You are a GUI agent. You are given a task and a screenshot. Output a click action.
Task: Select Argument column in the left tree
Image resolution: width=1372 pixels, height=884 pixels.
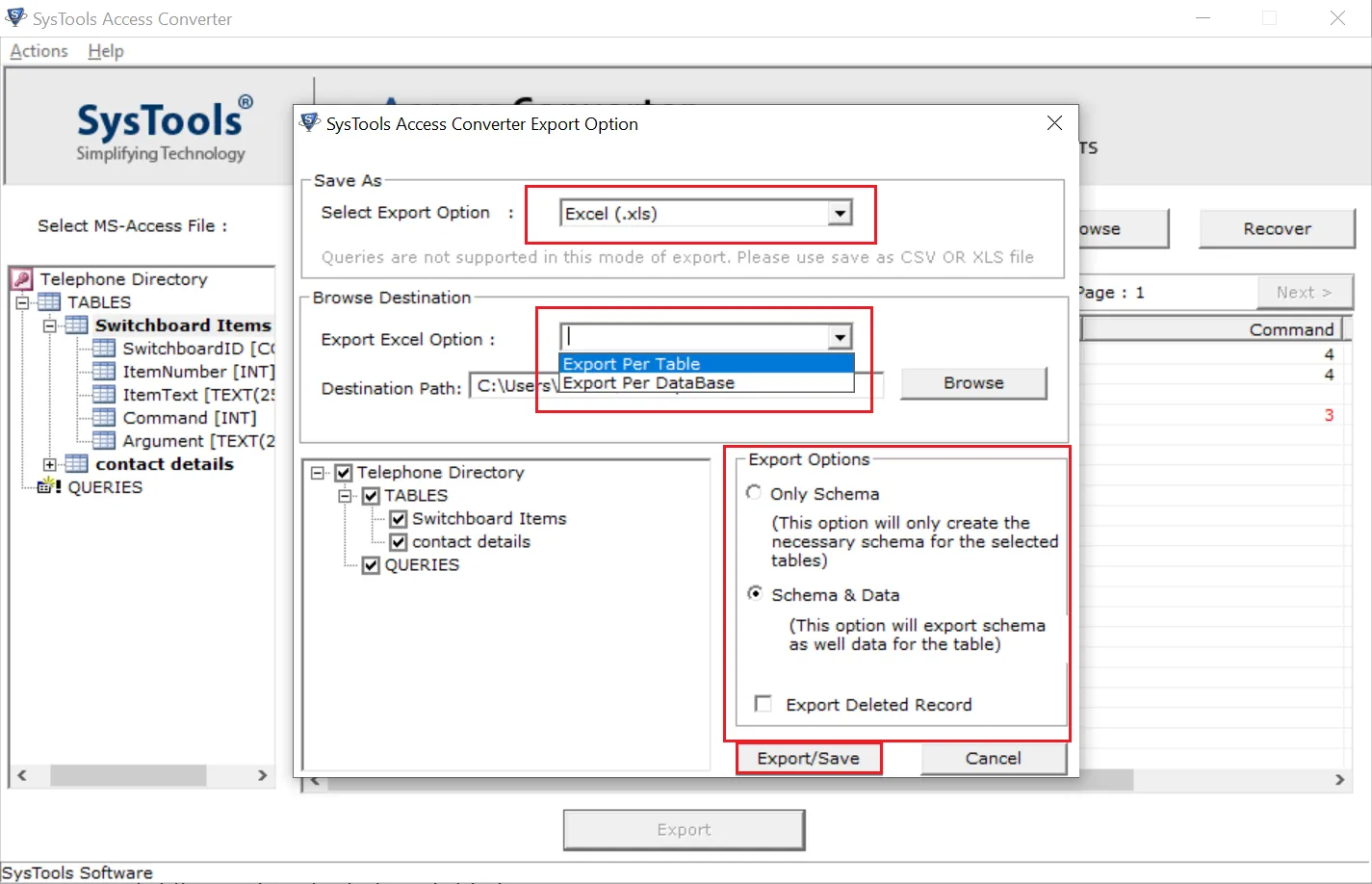click(198, 441)
